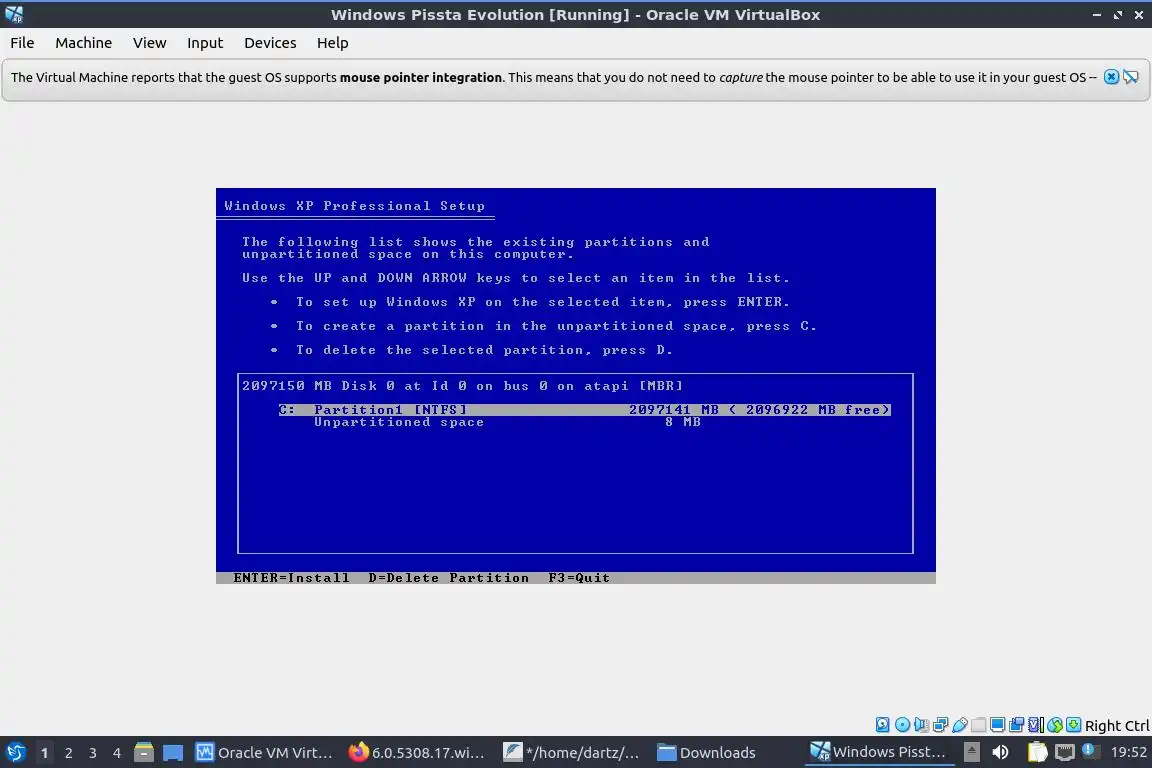Switch to the Firefox 6.0.5308.17 taskbar entry
Image resolution: width=1152 pixels, height=768 pixels.
[417, 753]
